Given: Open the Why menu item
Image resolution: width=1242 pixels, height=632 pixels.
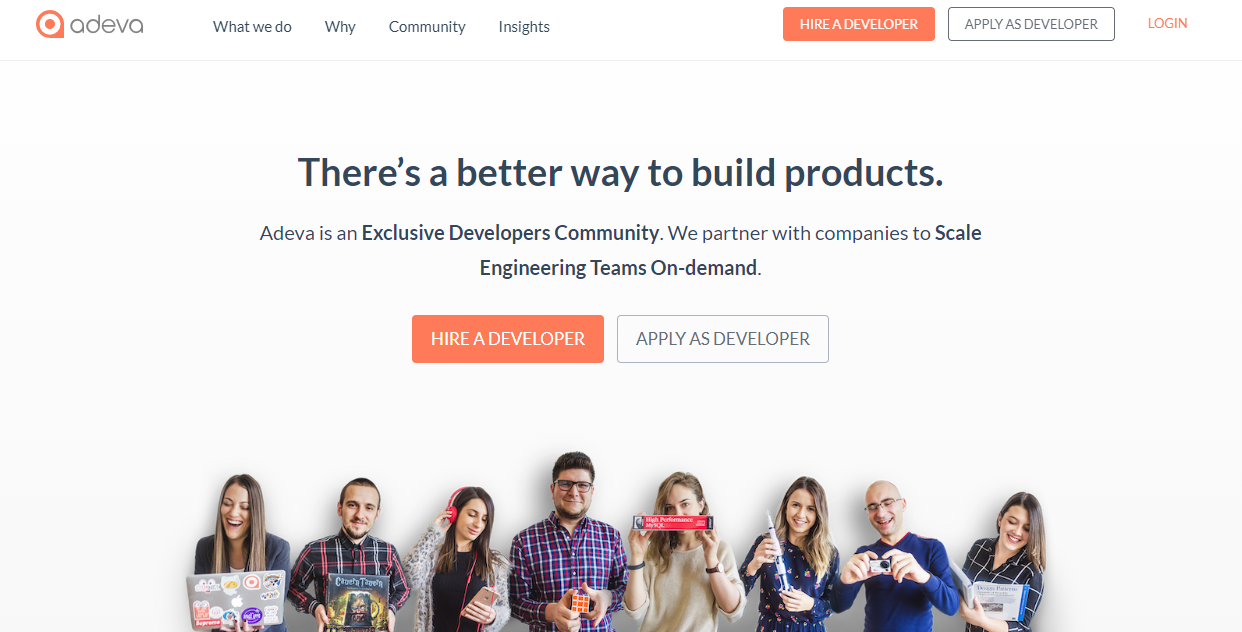Looking at the screenshot, I should 340,27.
